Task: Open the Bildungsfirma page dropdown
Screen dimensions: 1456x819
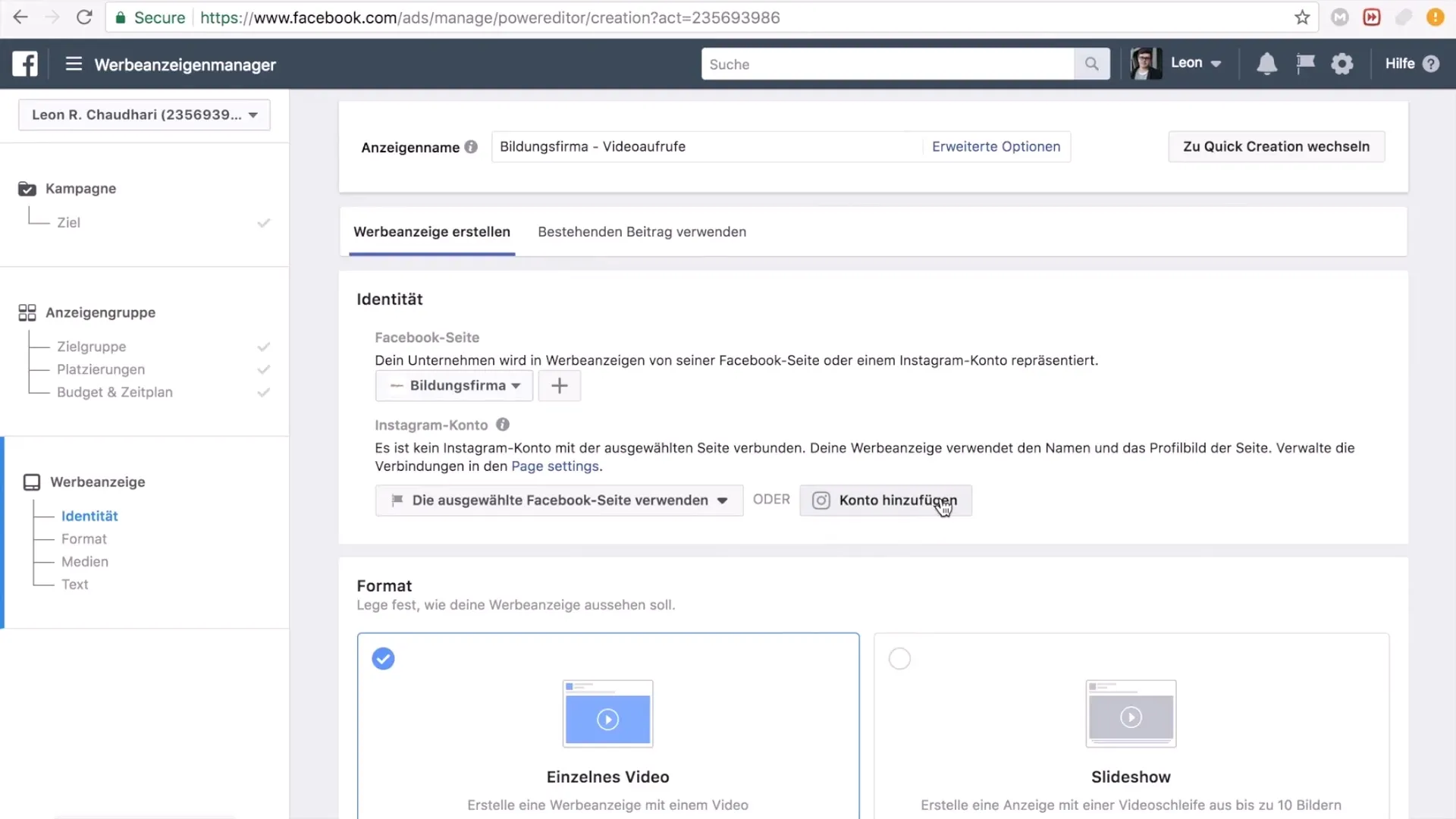Action: click(454, 385)
